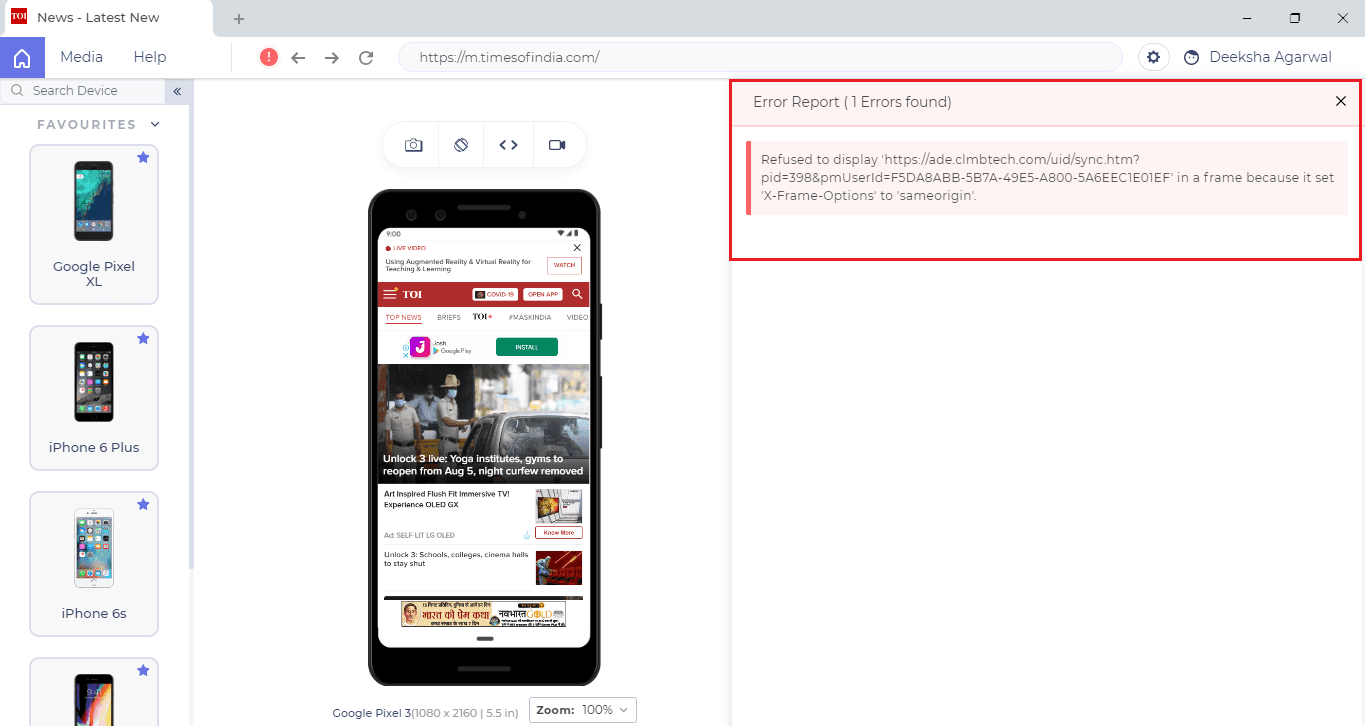This screenshot has height=726, width=1365.
Task: Rotate the device using the rotate icon
Action: click(461, 145)
